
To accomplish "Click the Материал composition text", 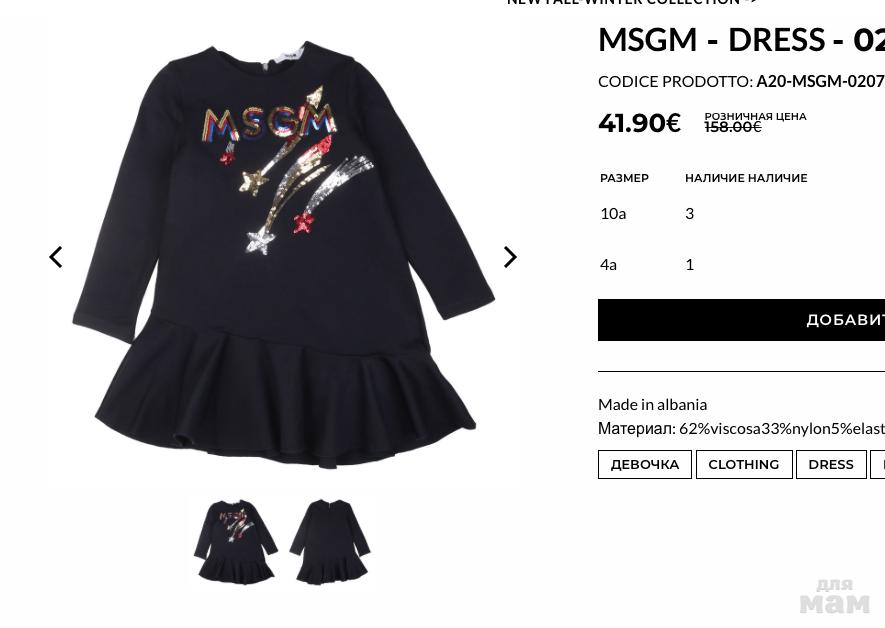I will tap(741, 429).
